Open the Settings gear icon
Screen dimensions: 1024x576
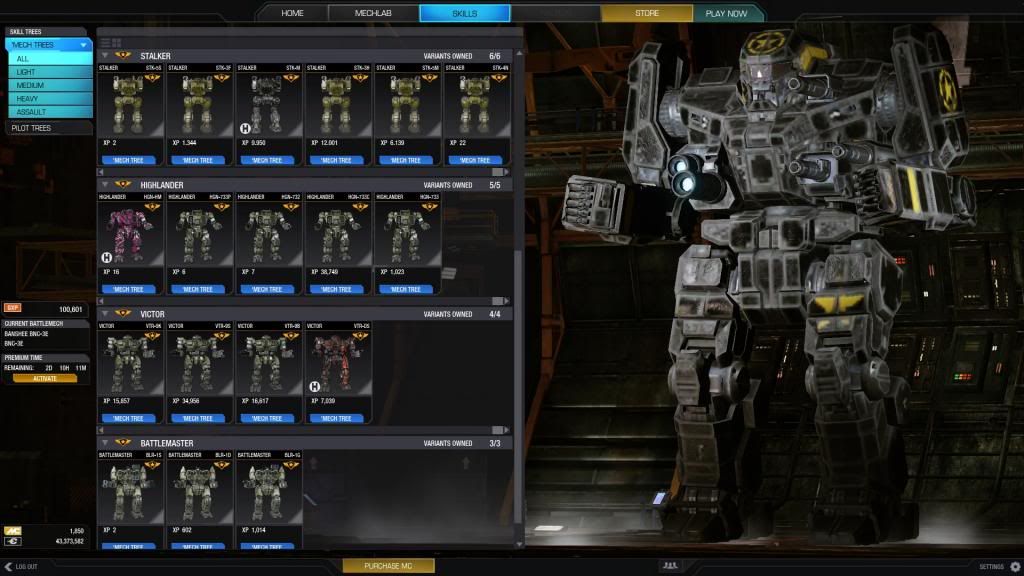click(1015, 566)
